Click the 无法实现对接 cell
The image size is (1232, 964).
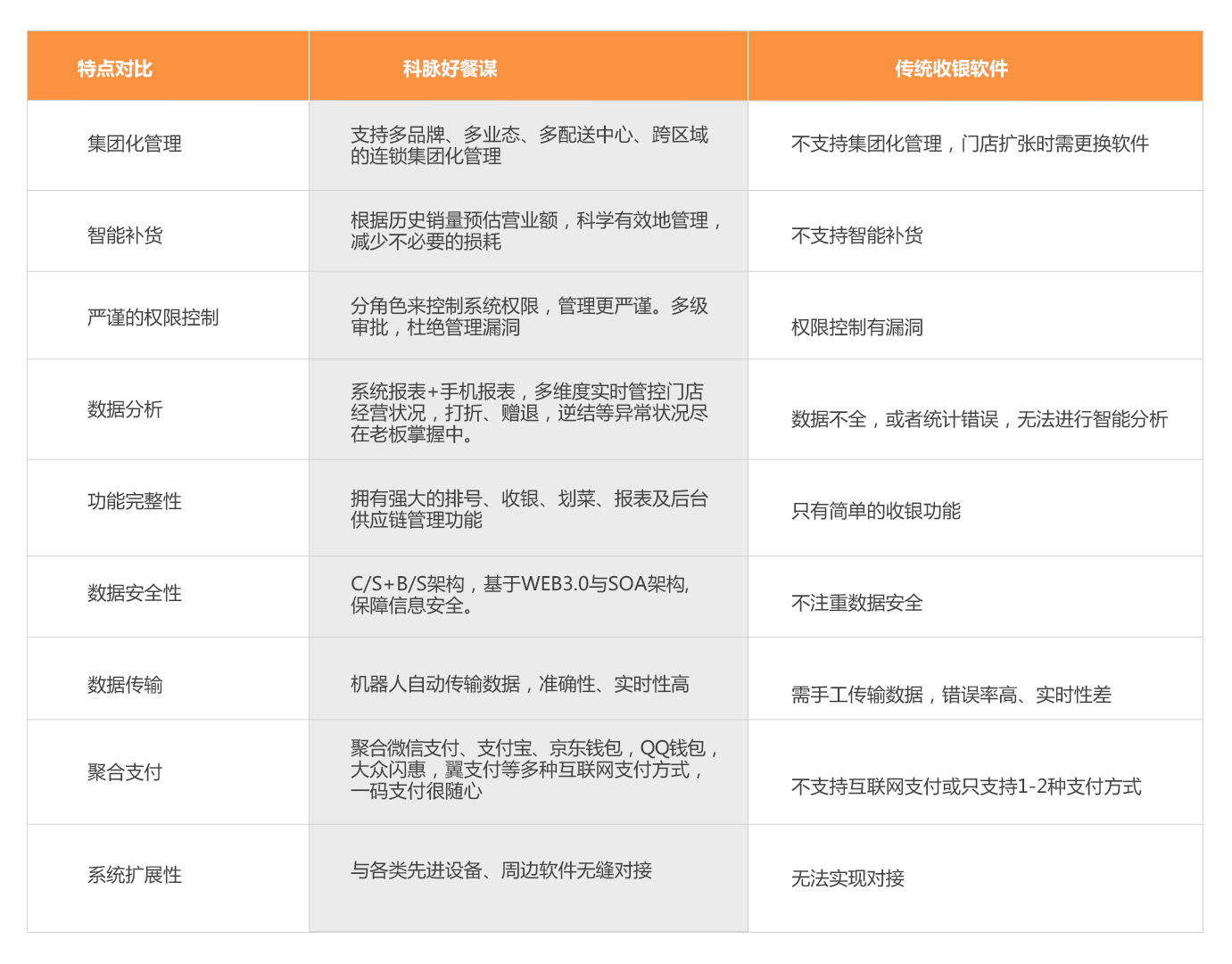coord(975,878)
